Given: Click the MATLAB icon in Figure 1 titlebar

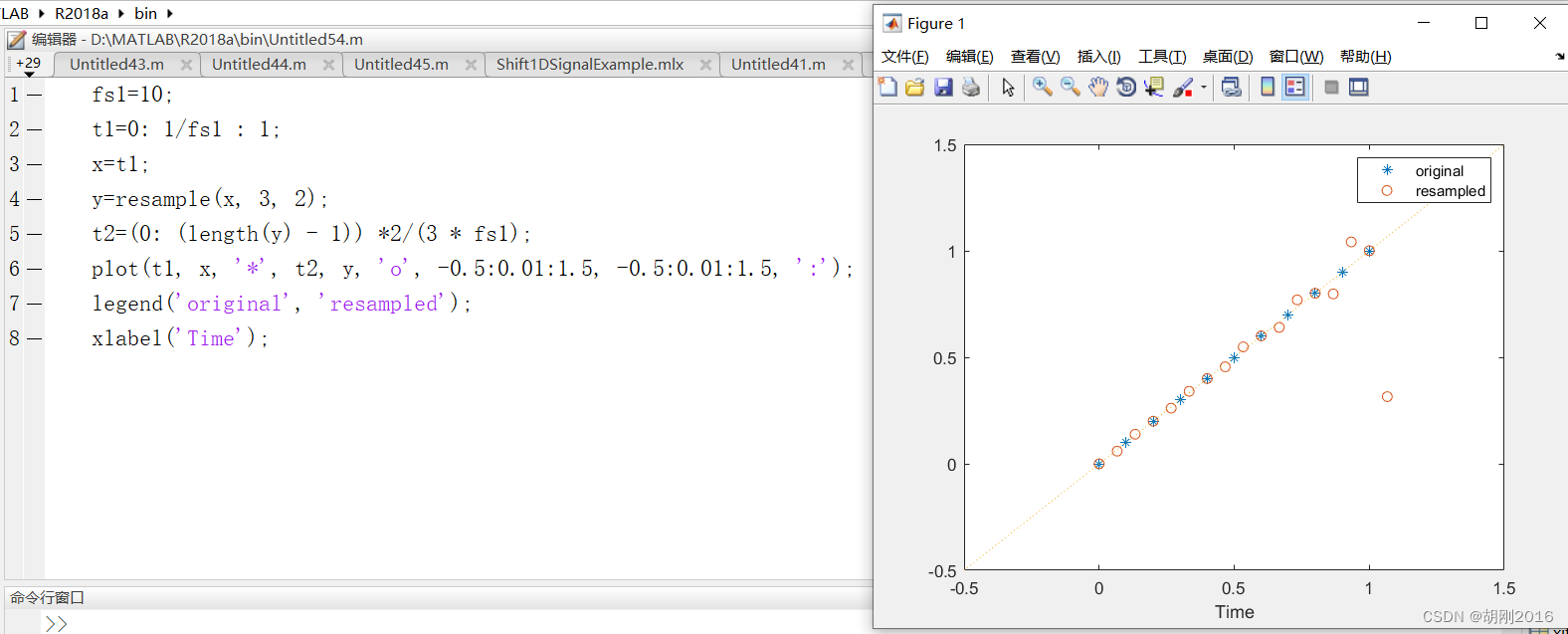Looking at the screenshot, I should (x=892, y=23).
